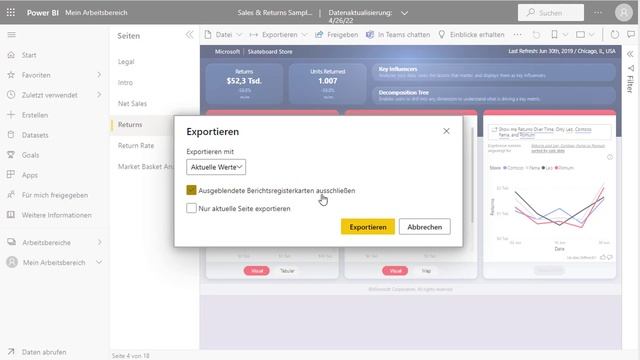Screen dimensions: 640x360
Task: Open the Net Sales page
Action: pos(132,104)
